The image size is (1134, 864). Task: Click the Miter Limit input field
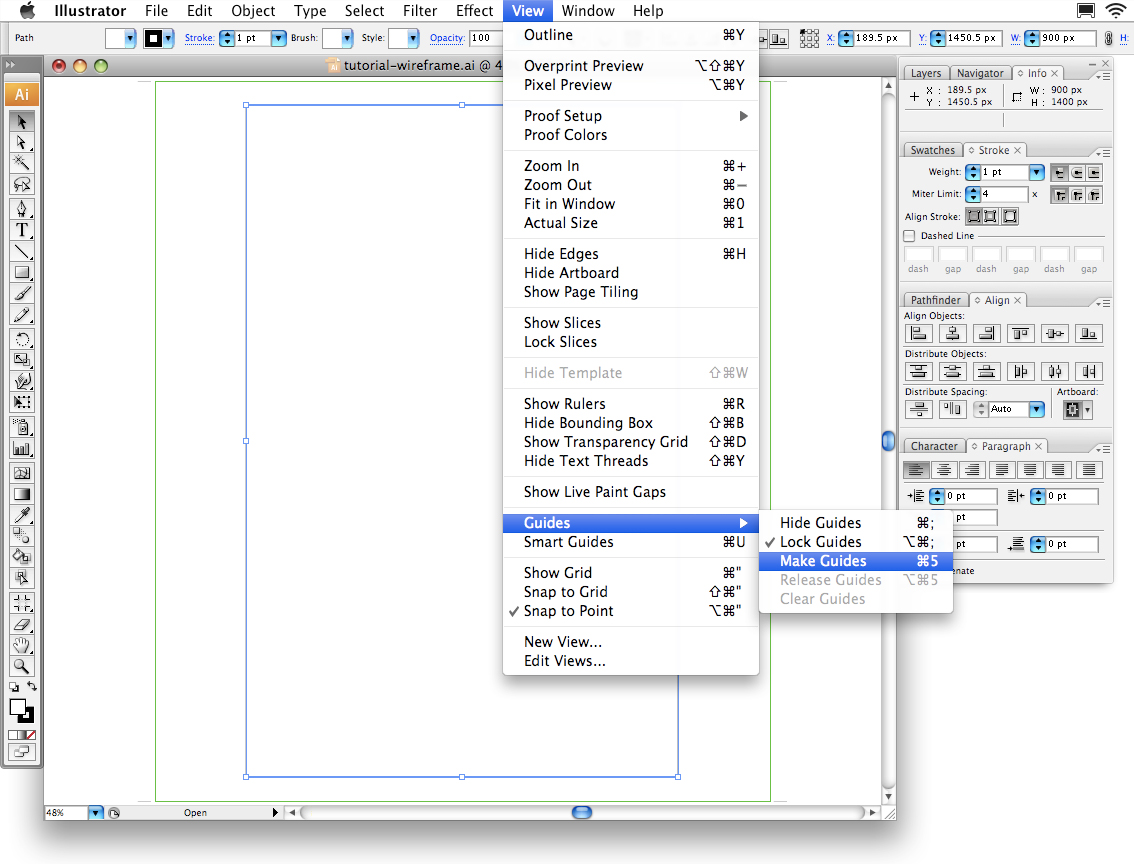(1004, 194)
